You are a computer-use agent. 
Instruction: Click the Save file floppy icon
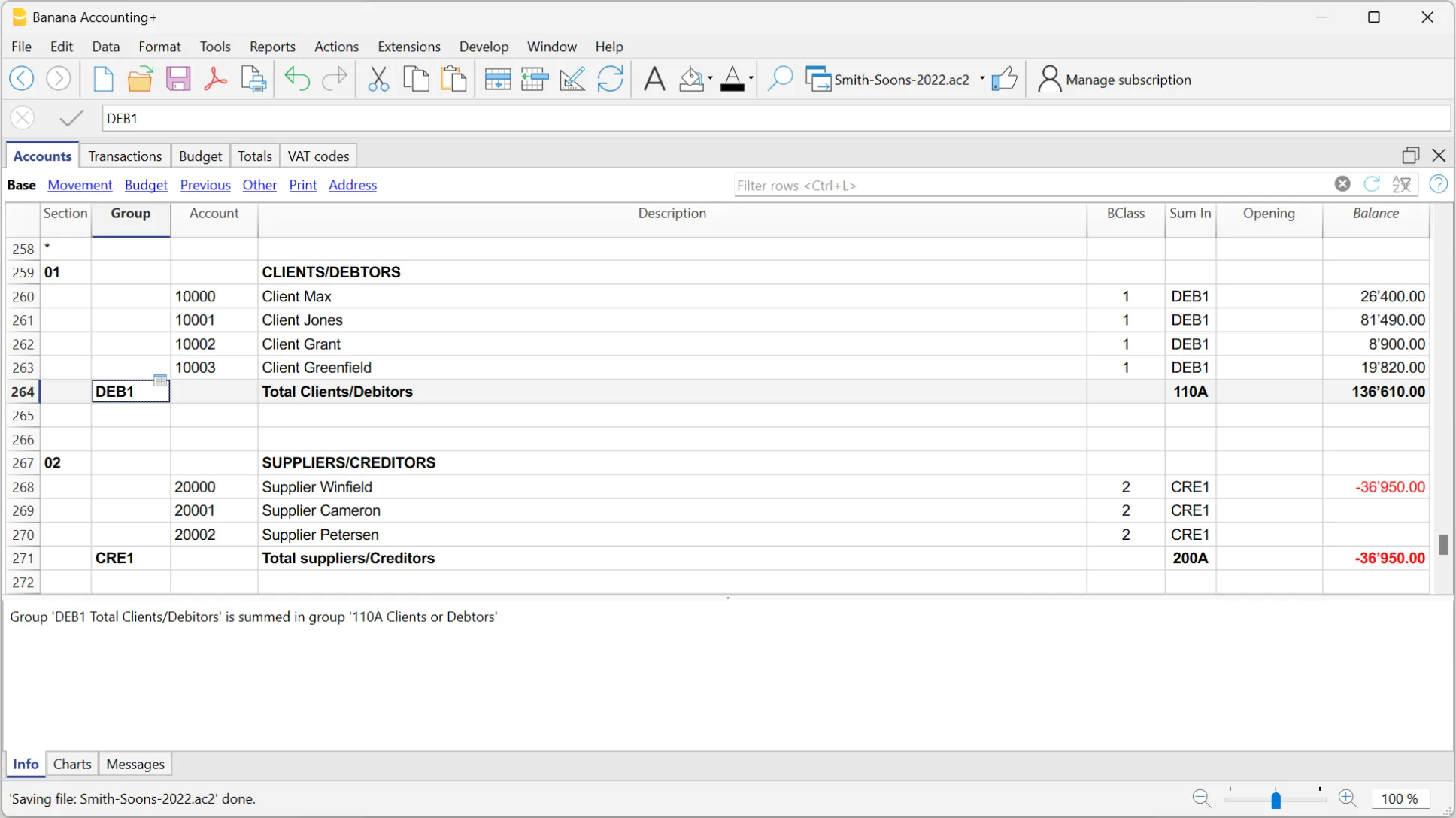(178, 79)
